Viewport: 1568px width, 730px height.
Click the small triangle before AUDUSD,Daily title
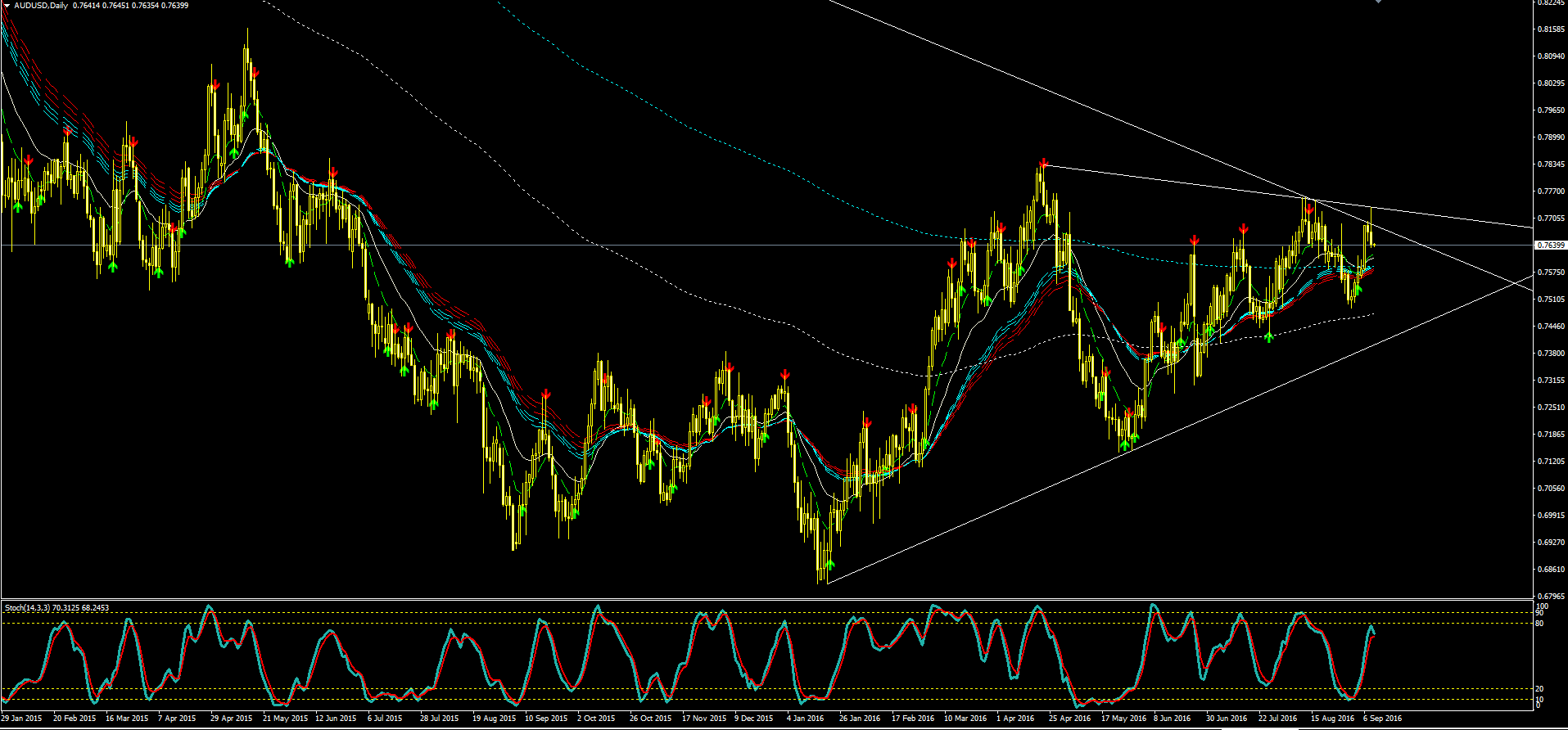(x=6, y=6)
